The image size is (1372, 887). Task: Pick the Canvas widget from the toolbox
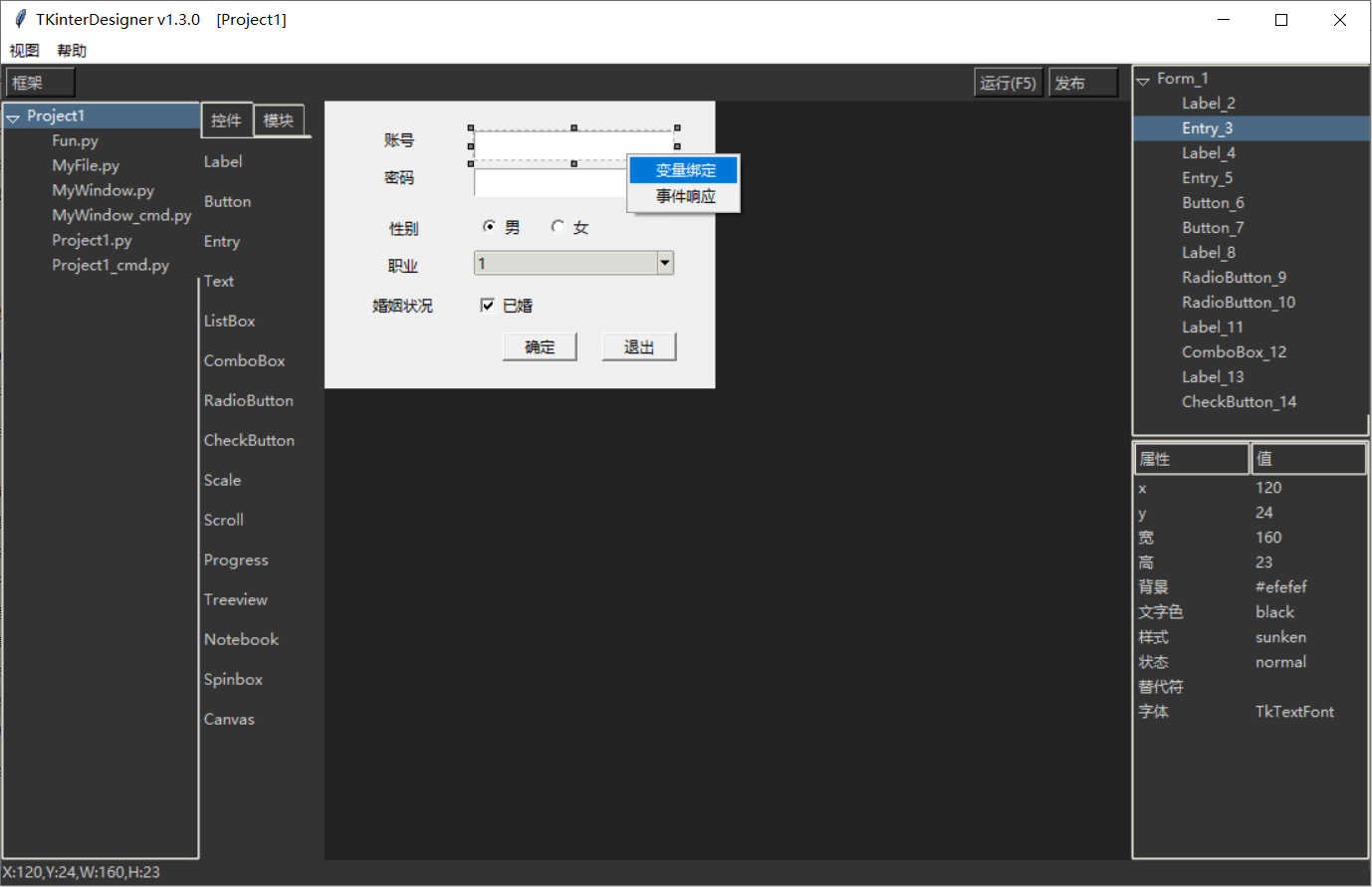tap(229, 719)
